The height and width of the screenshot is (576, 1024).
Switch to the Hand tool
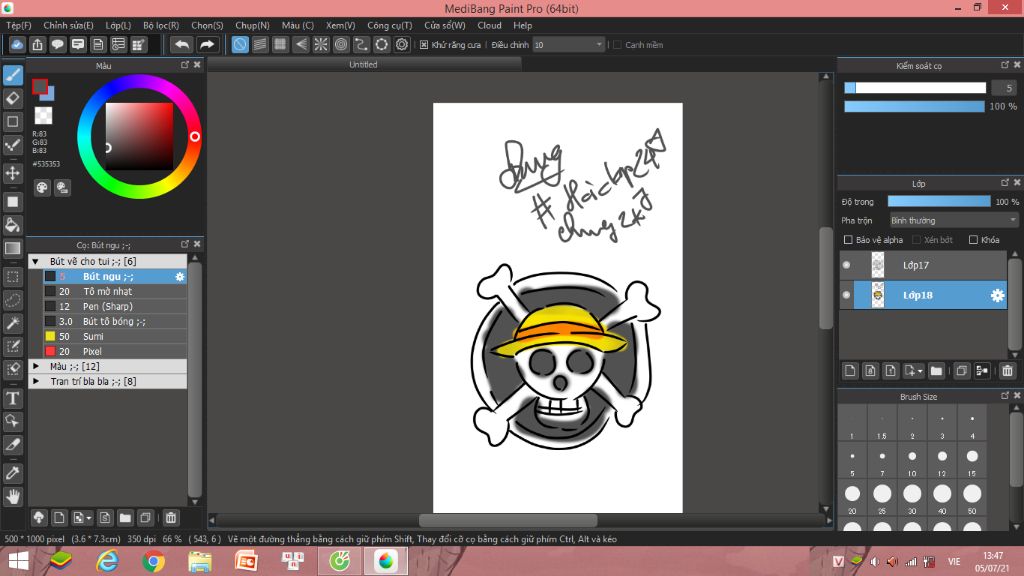(x=12, y=497)
